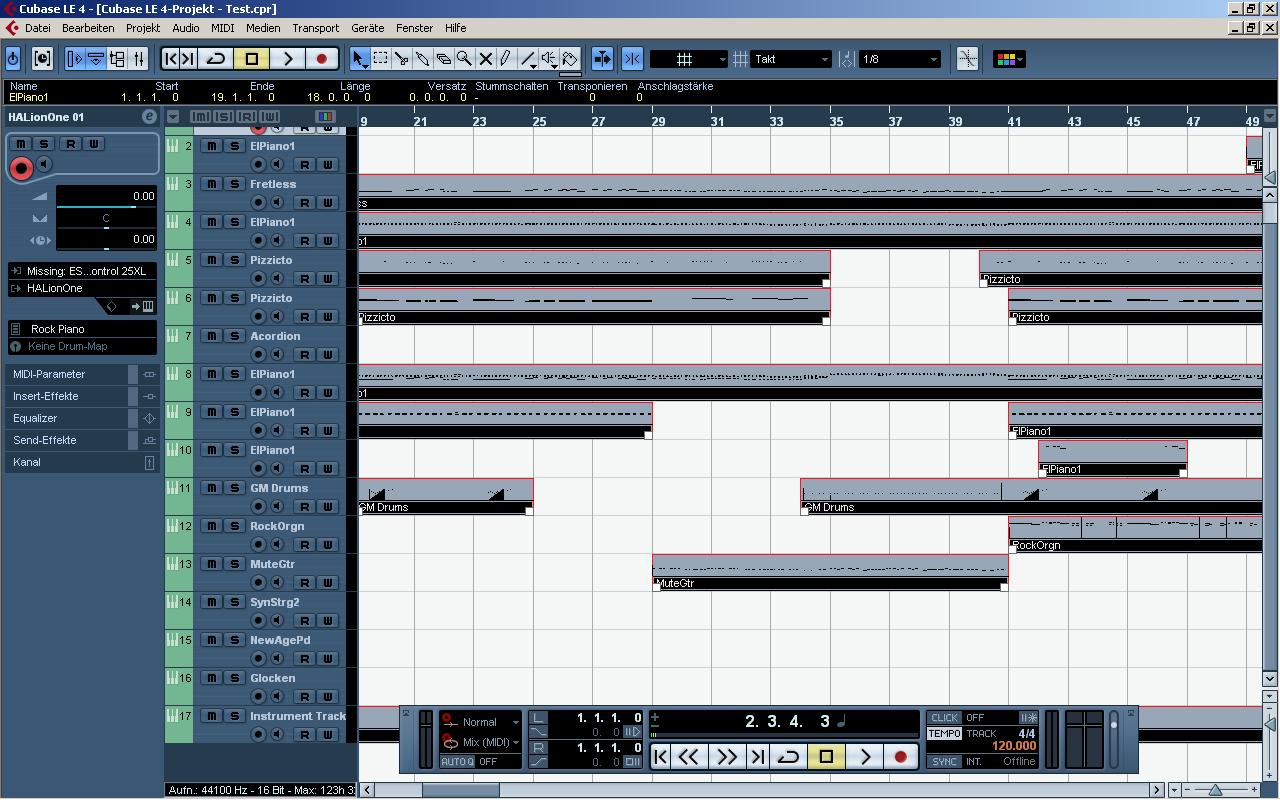Image resolution: width=1280 pixels, height=800 pixels.
Task: Go to previous marker in toolbar
Action: click(x=171, y=59)
